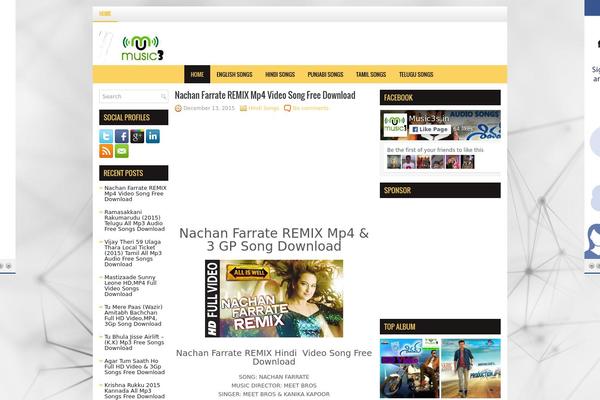
Task: Open the Google Plus social profile icon
Action: pos(137,136)
